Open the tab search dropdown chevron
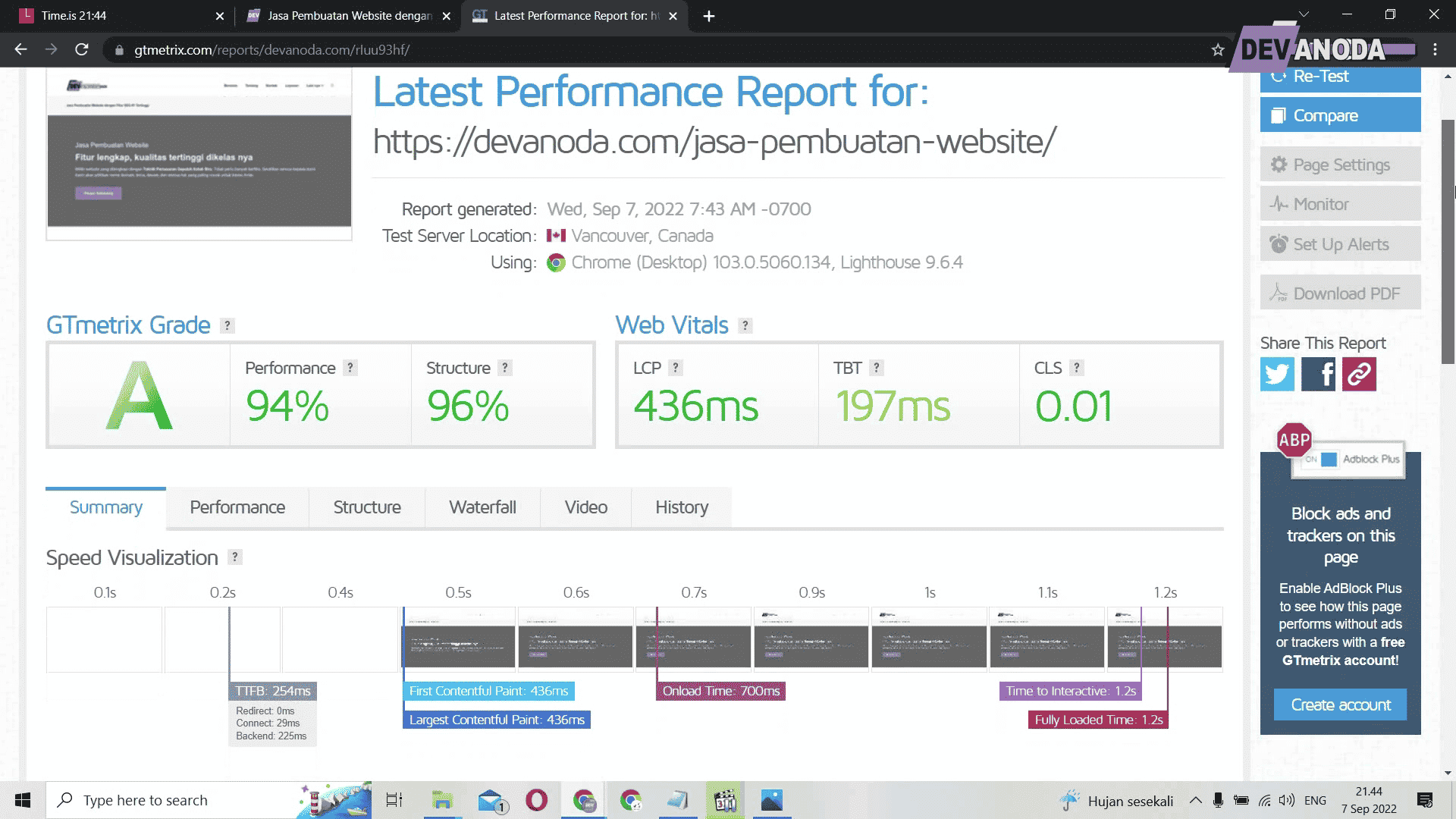Viewport: 1456px width, 819px height. [x=1304, y=14]
